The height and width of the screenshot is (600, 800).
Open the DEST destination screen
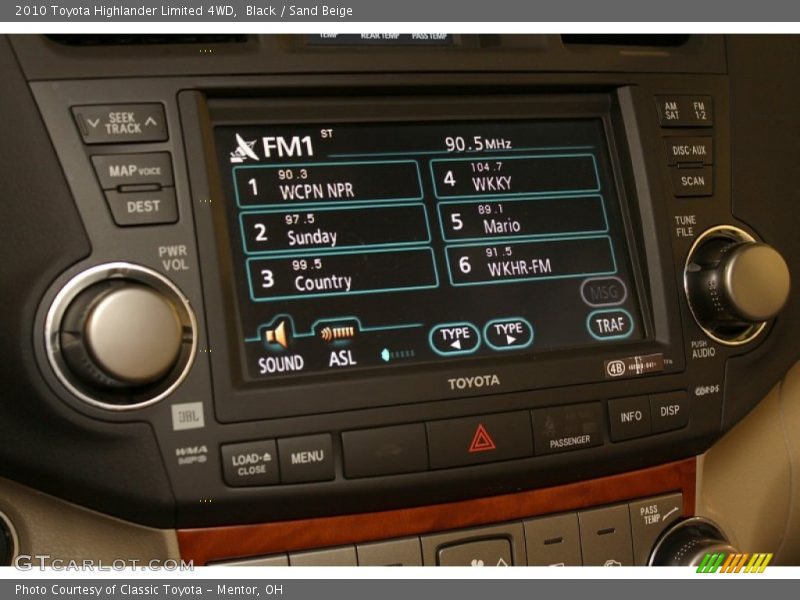coord(142,207)
